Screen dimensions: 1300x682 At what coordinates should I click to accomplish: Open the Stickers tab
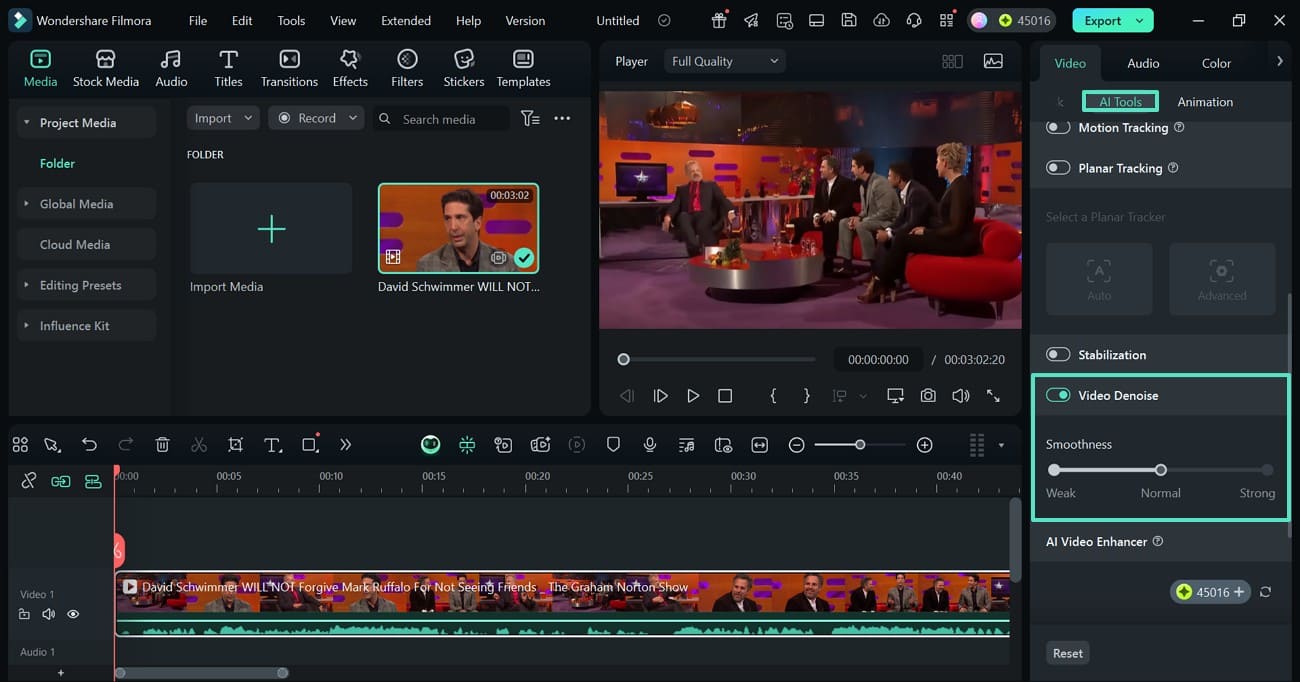coord(464,68)
